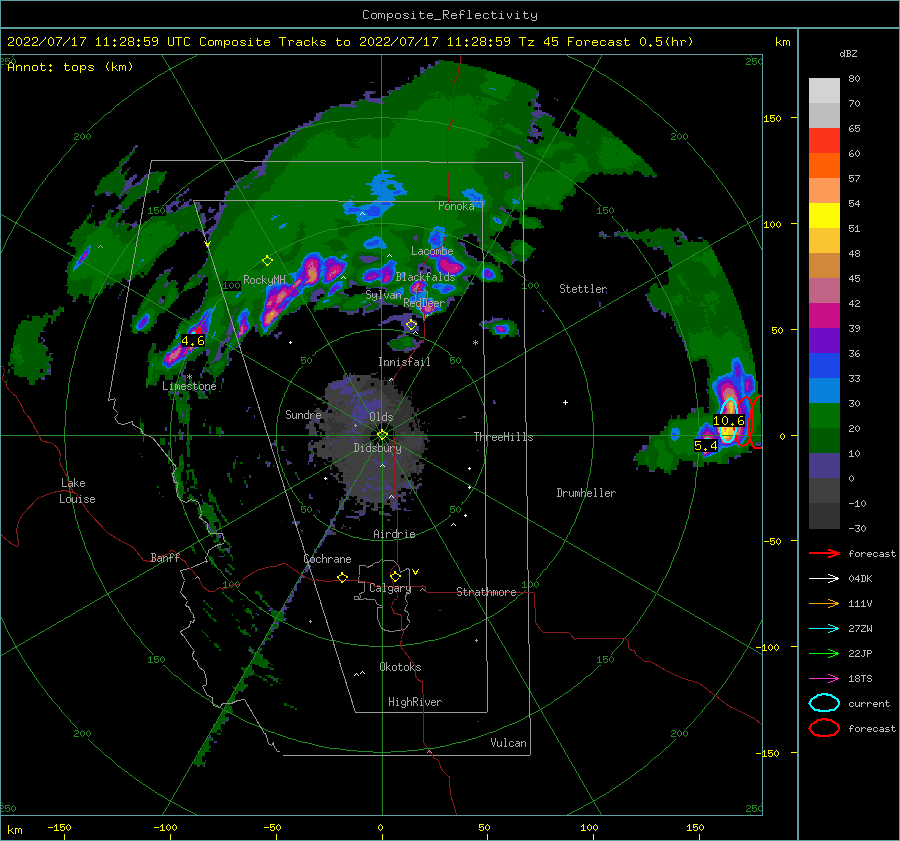Click the Didsbury town label
Viewport: 900px width, 841px height.
point(377,448)
